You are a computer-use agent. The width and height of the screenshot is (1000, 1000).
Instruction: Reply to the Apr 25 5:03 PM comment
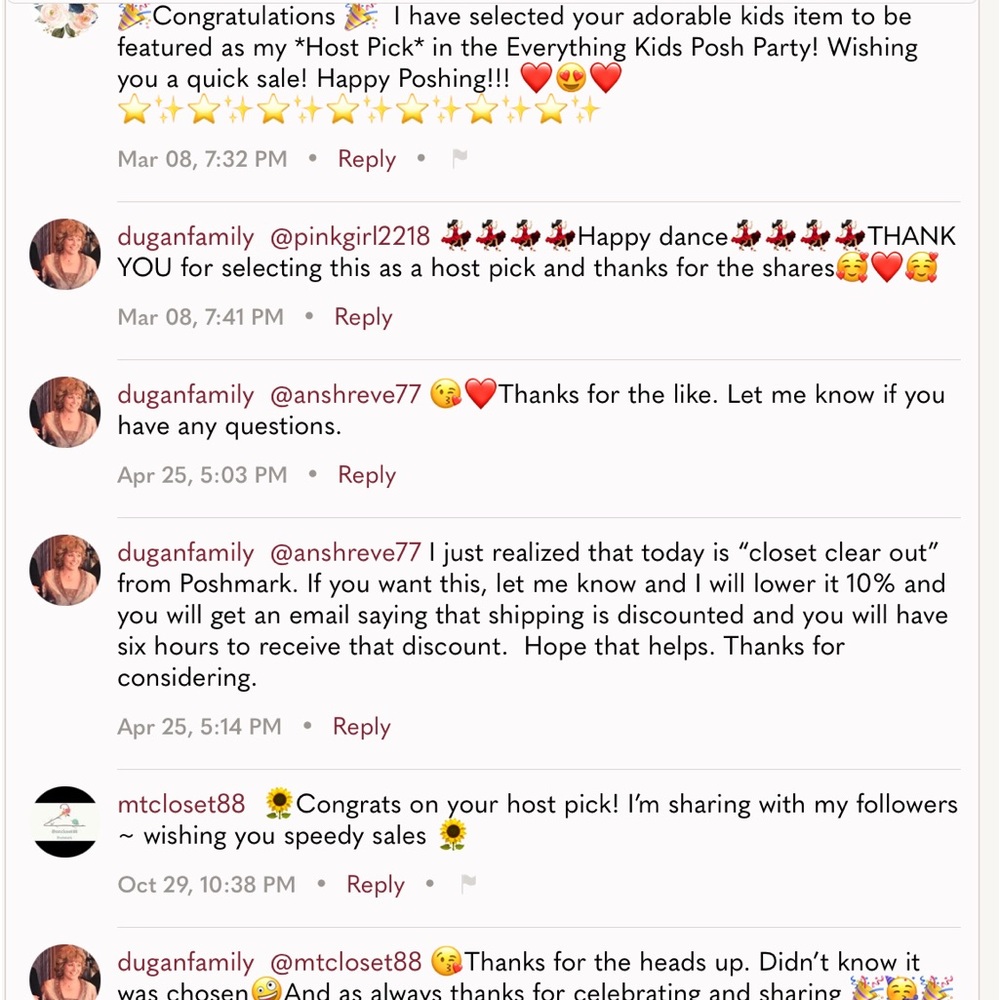pos(367,475)
